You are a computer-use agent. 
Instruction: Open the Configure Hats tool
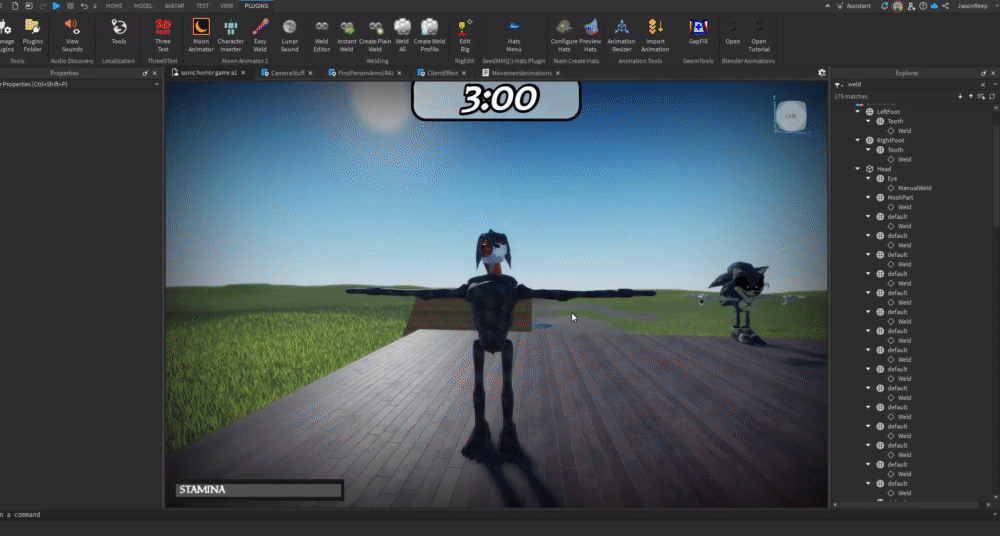coord(564,35)
